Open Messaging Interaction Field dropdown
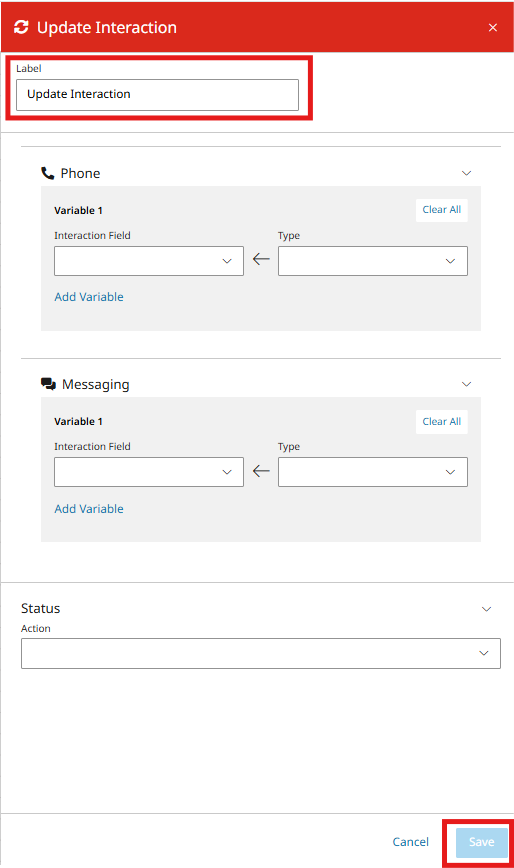514x868 pixels. (x=149, y=472)
